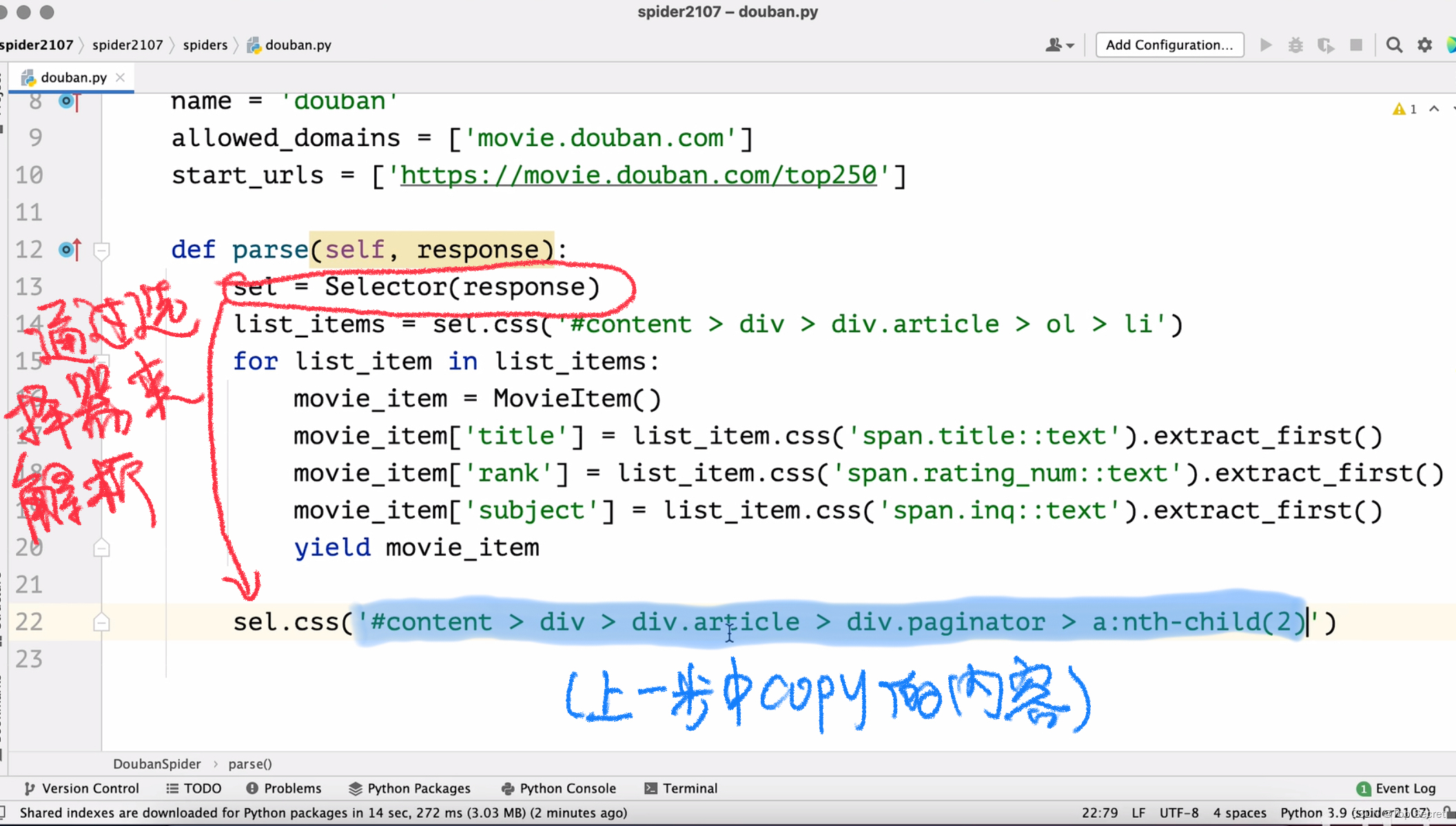
Task: Click UTF-8 encoding selector in status bar
Action: [x=1179, y=812]
